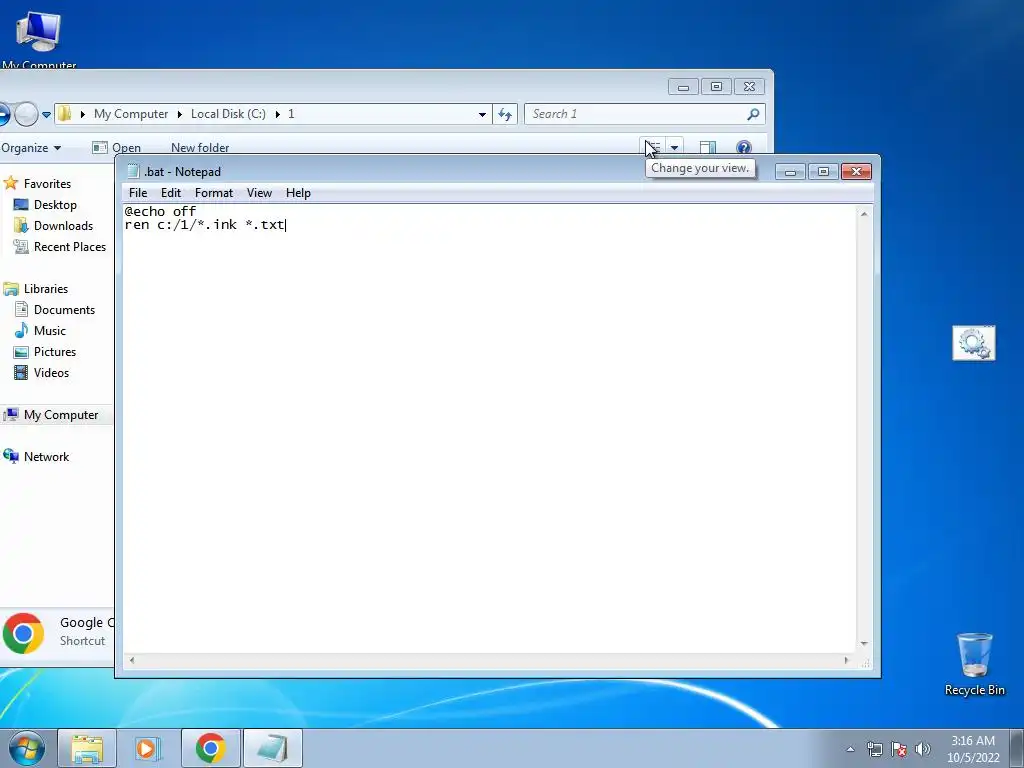Click the Explorer help question mark icon
Viewport: 1024px width, 768px height.
743,148
